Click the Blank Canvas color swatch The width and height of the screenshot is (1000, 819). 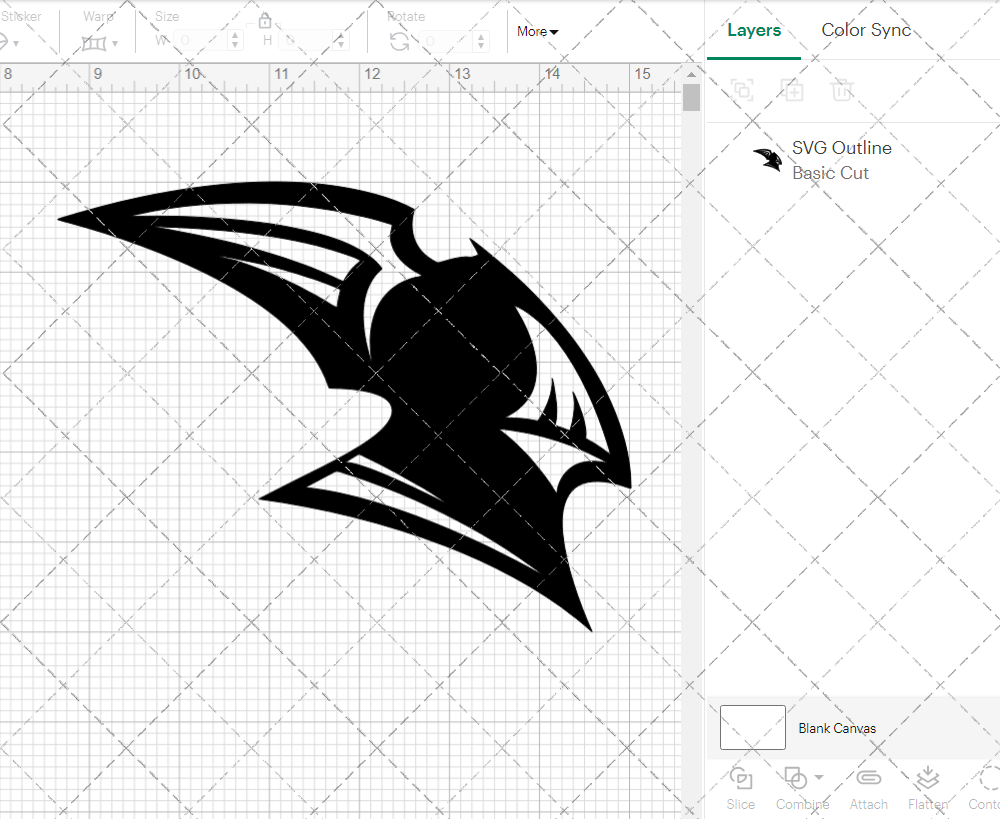(x=752, y=727)
